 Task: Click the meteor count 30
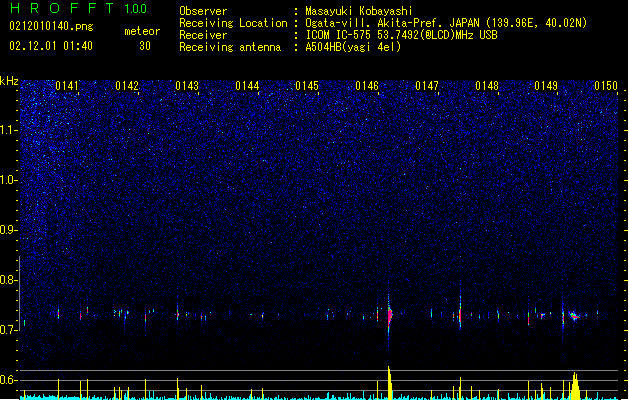(145, 46)
